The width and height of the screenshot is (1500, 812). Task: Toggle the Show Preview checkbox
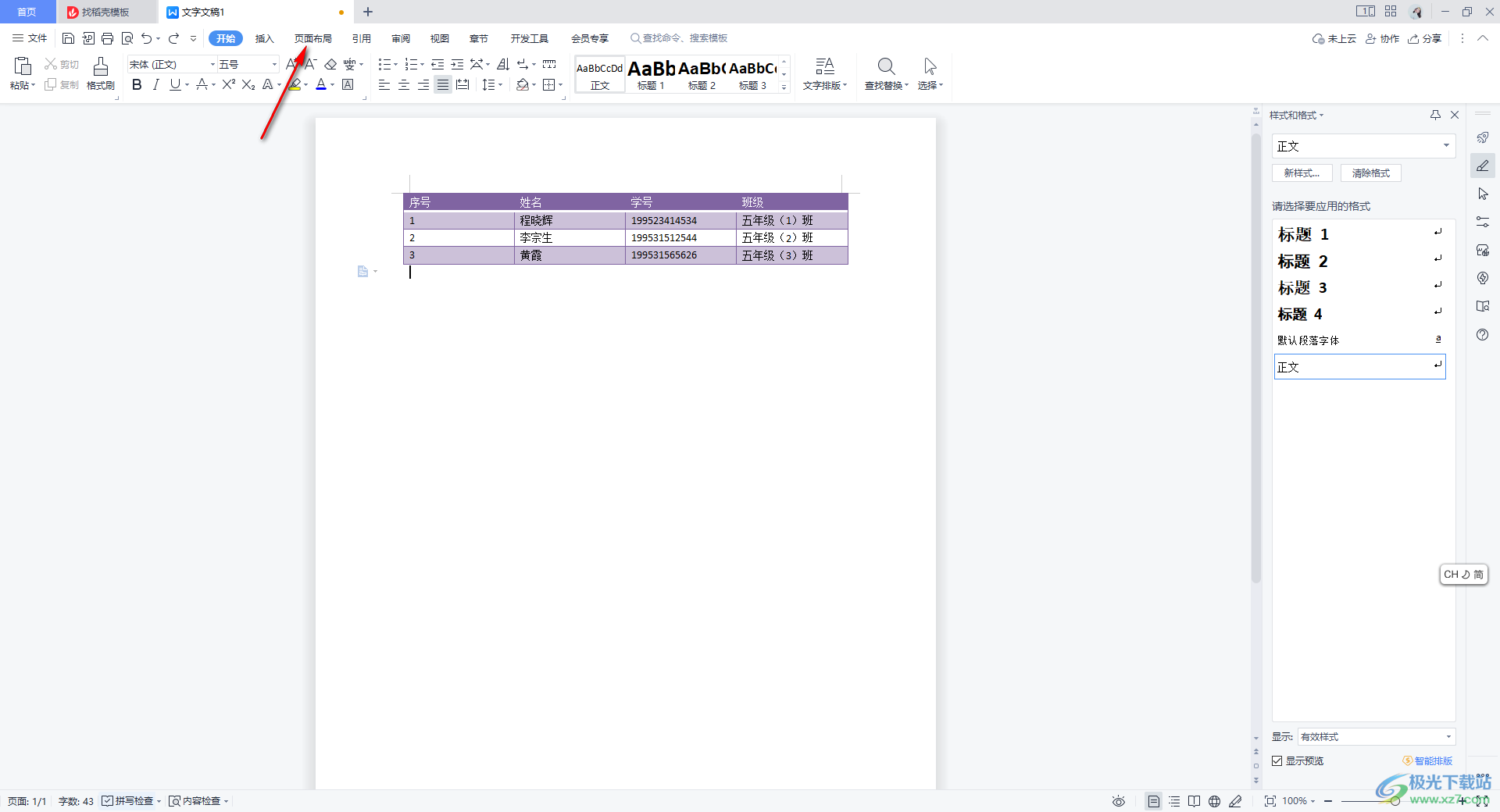(1277, 760)
